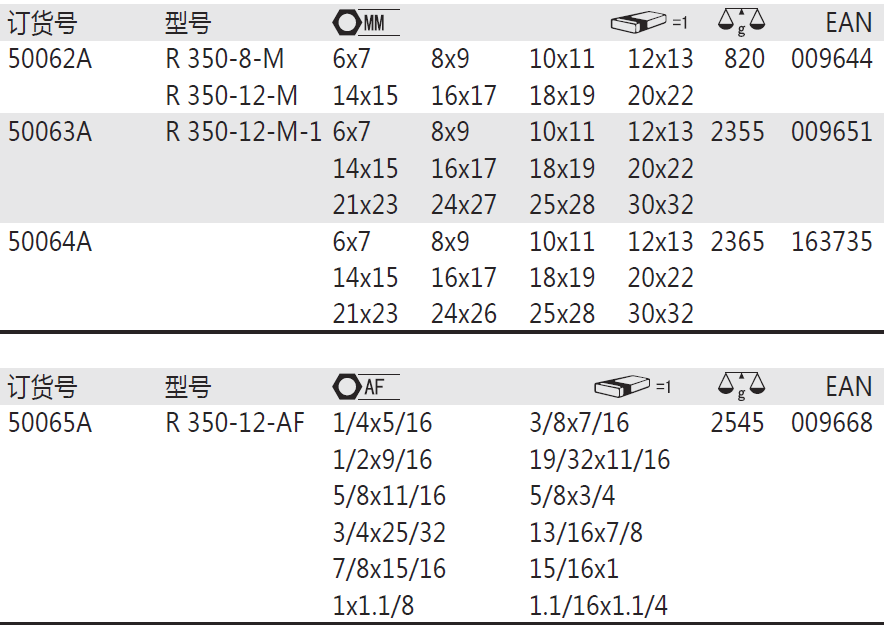
Task: Click the weight scale icon in bottom header
Action: (x=741, y=387)
